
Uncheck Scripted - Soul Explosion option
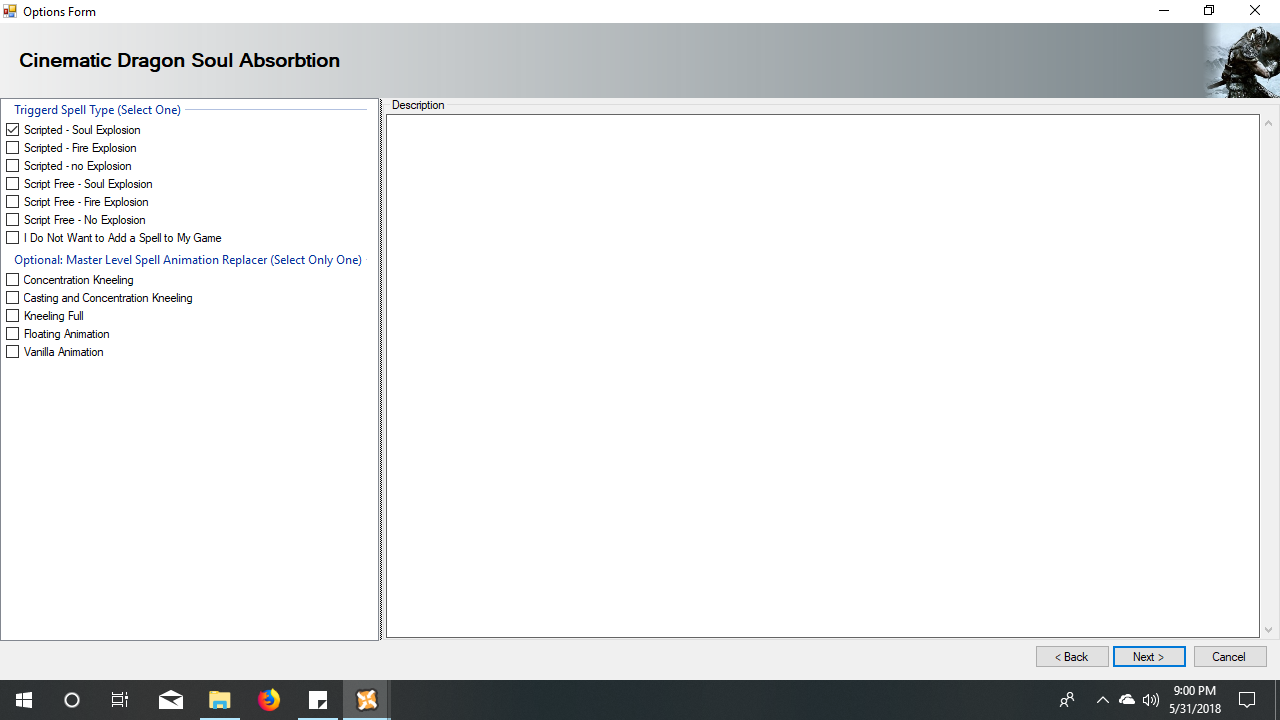(13, 130)
